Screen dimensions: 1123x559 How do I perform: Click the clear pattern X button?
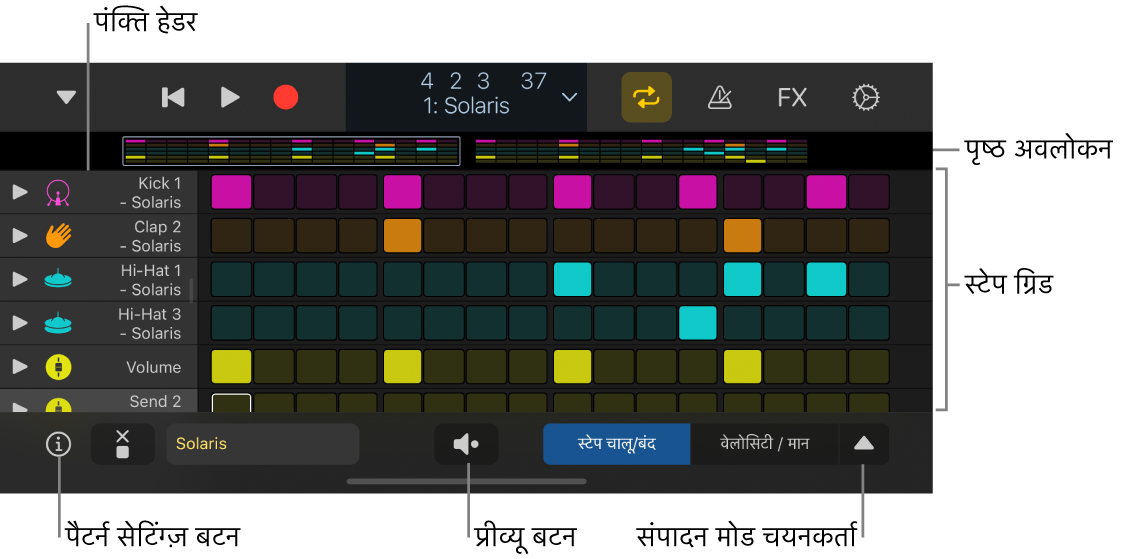122,444
